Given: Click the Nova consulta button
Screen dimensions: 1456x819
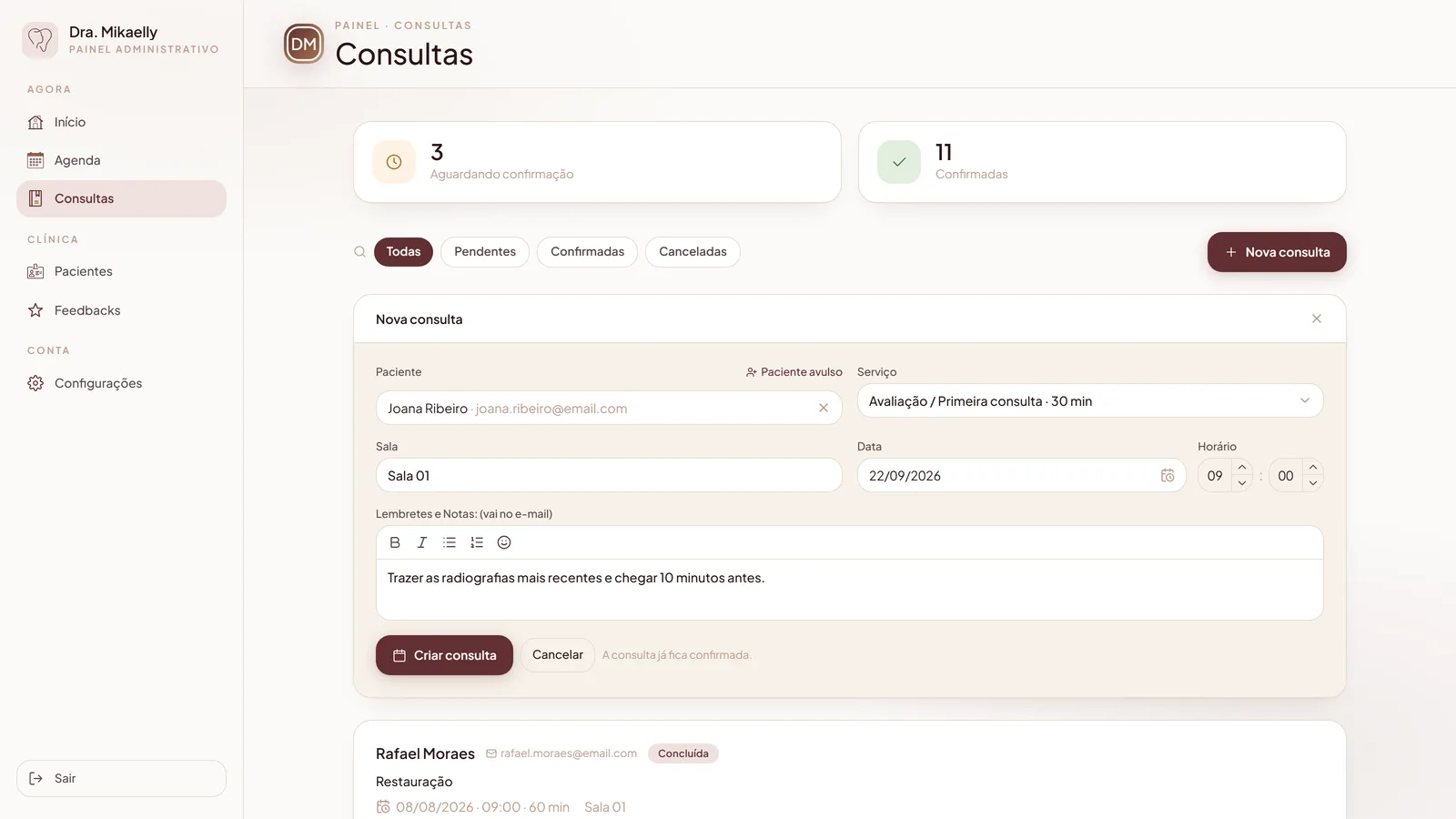Looking at the screenshot, I should point(1277,252).
